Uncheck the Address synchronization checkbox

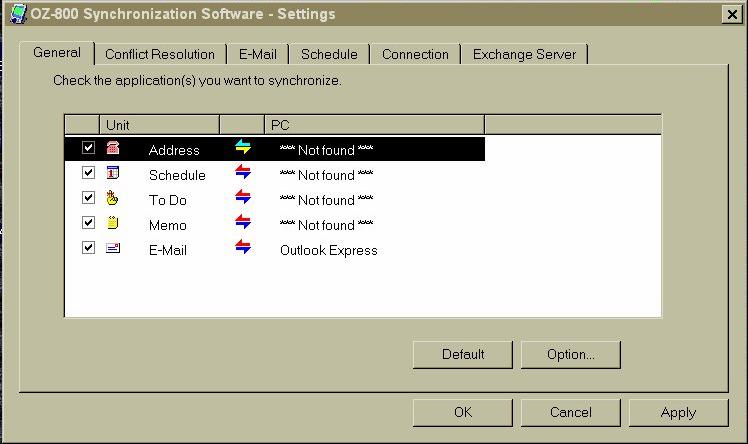pos(88,148)
